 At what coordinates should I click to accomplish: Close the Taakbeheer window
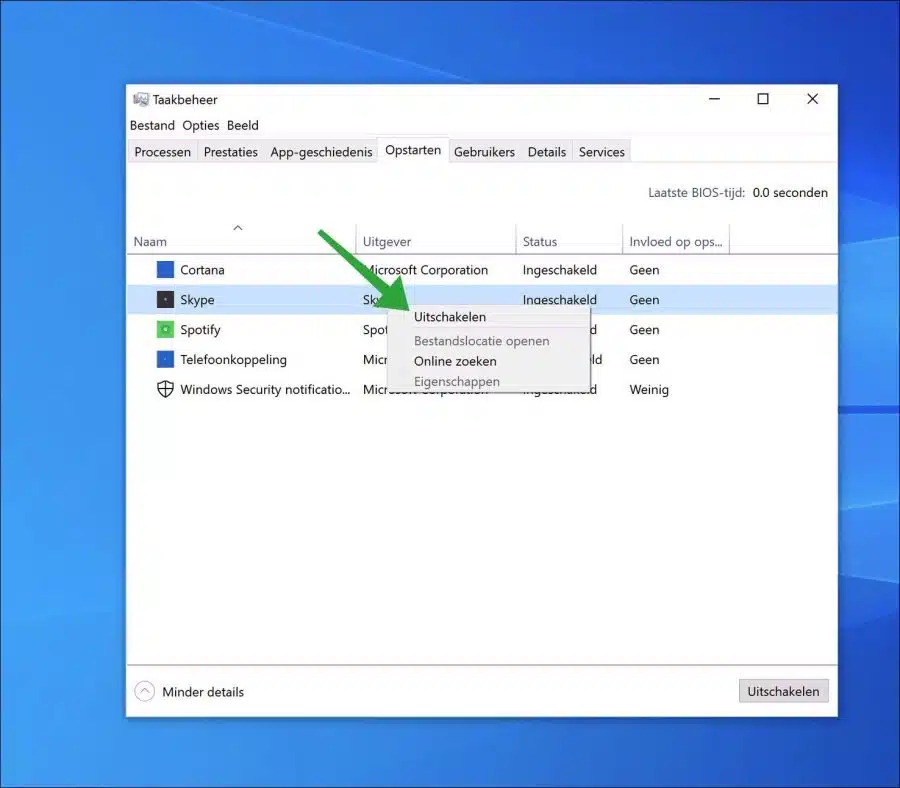coord(812,99)
